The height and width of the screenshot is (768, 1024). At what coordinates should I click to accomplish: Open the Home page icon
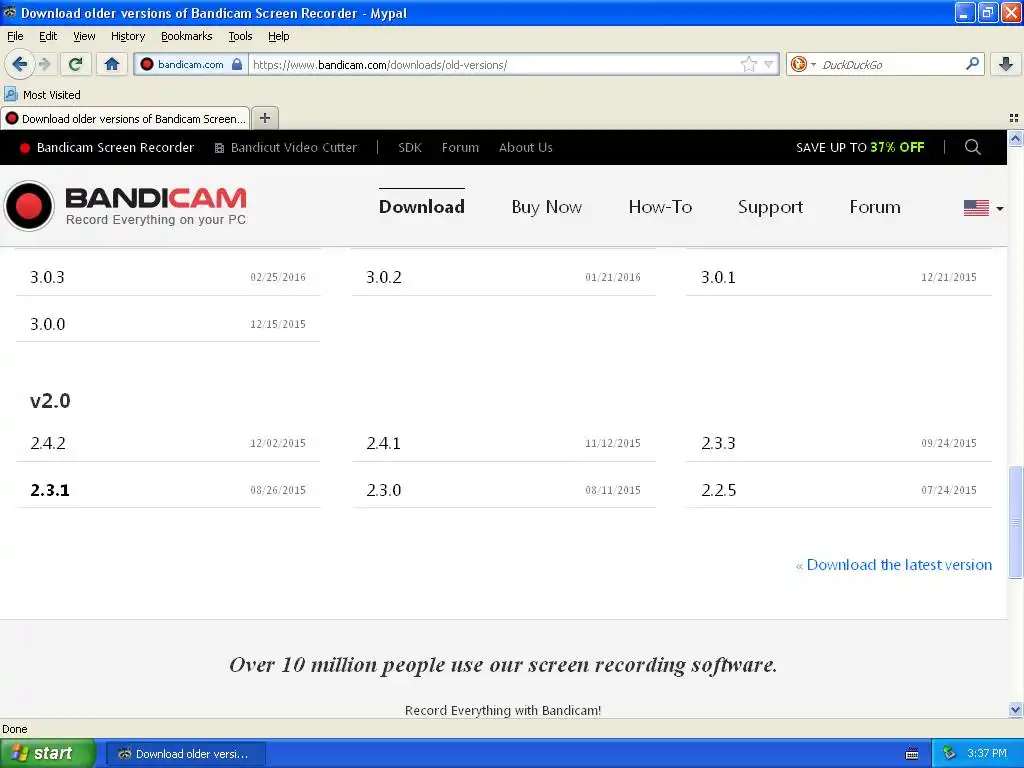[112, 64]
